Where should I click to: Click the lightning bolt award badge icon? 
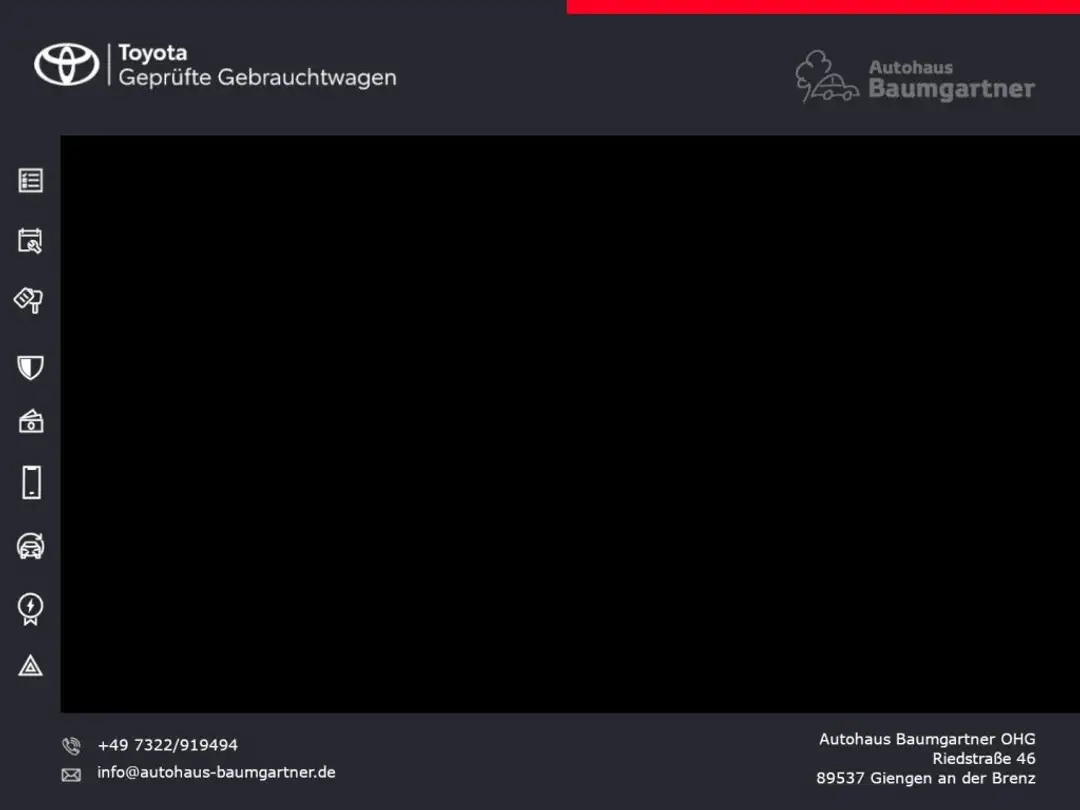31,608
